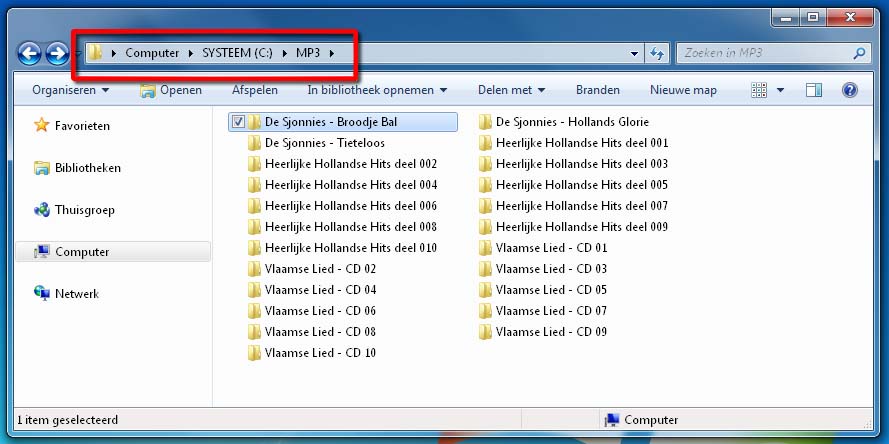Expand the arrow between SYSTEEM (C:) and MP3

[x=285, y=53]
